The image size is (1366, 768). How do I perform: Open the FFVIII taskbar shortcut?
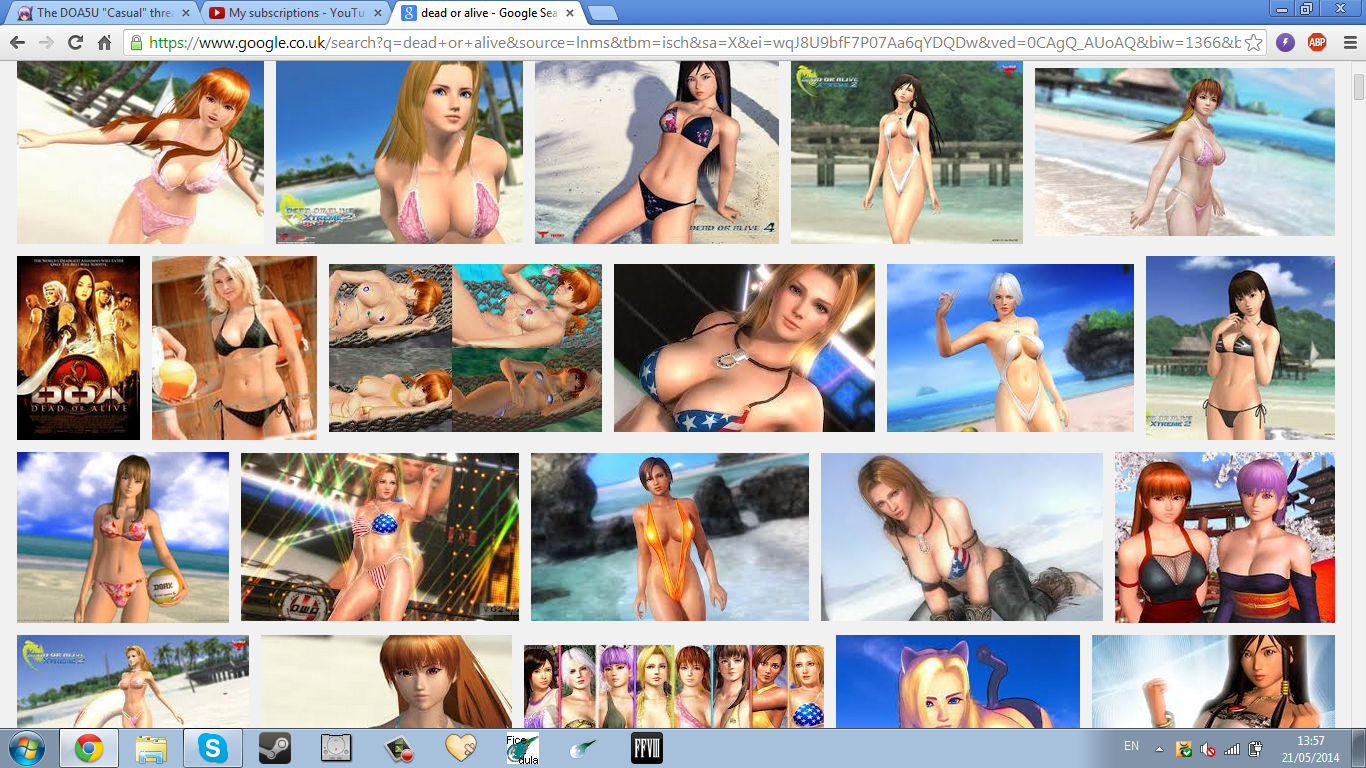pos(646,748)
